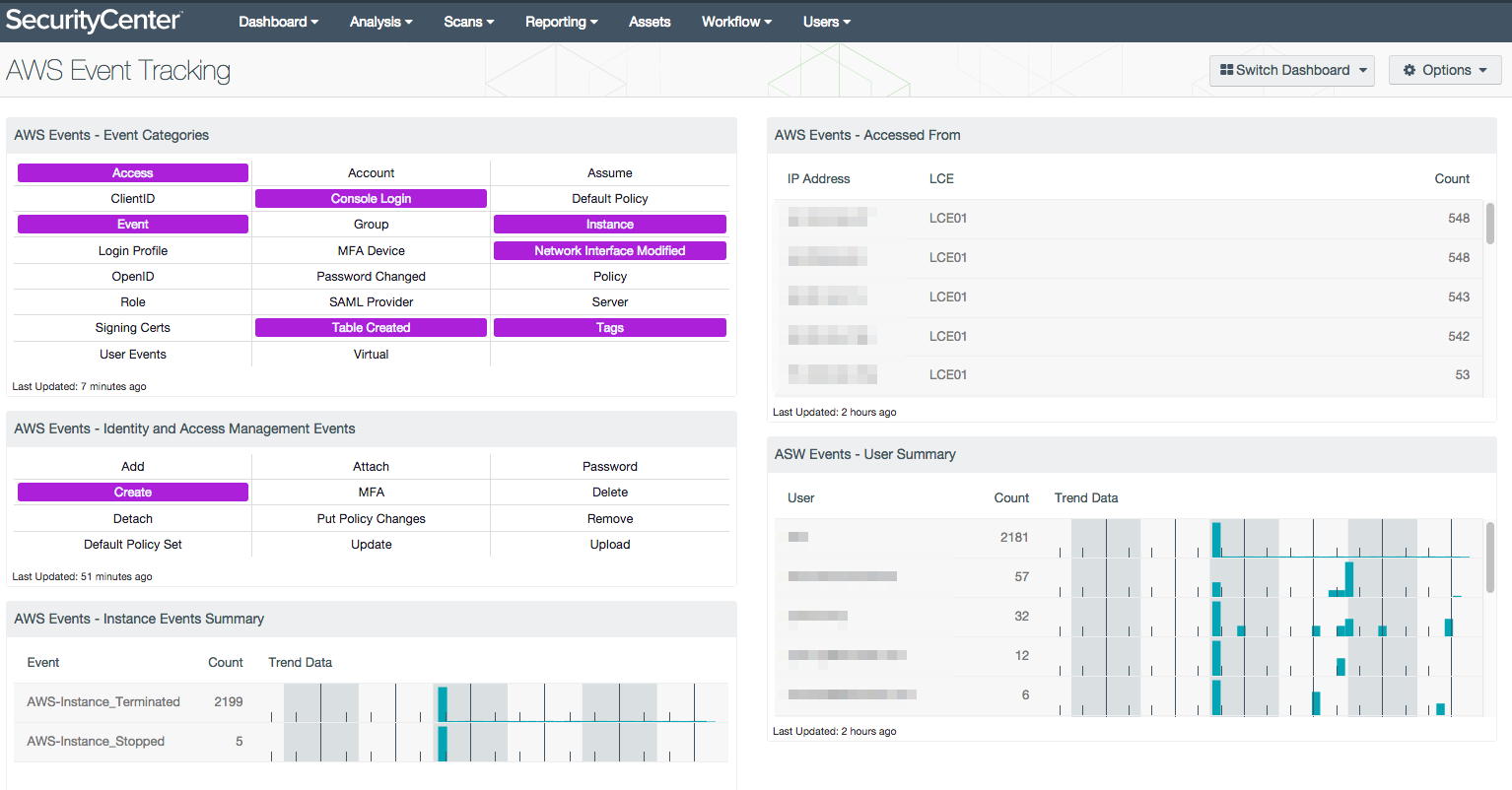Open the Workflow menu
This screenshot has height=790, width=1512.
pos(736,22)
